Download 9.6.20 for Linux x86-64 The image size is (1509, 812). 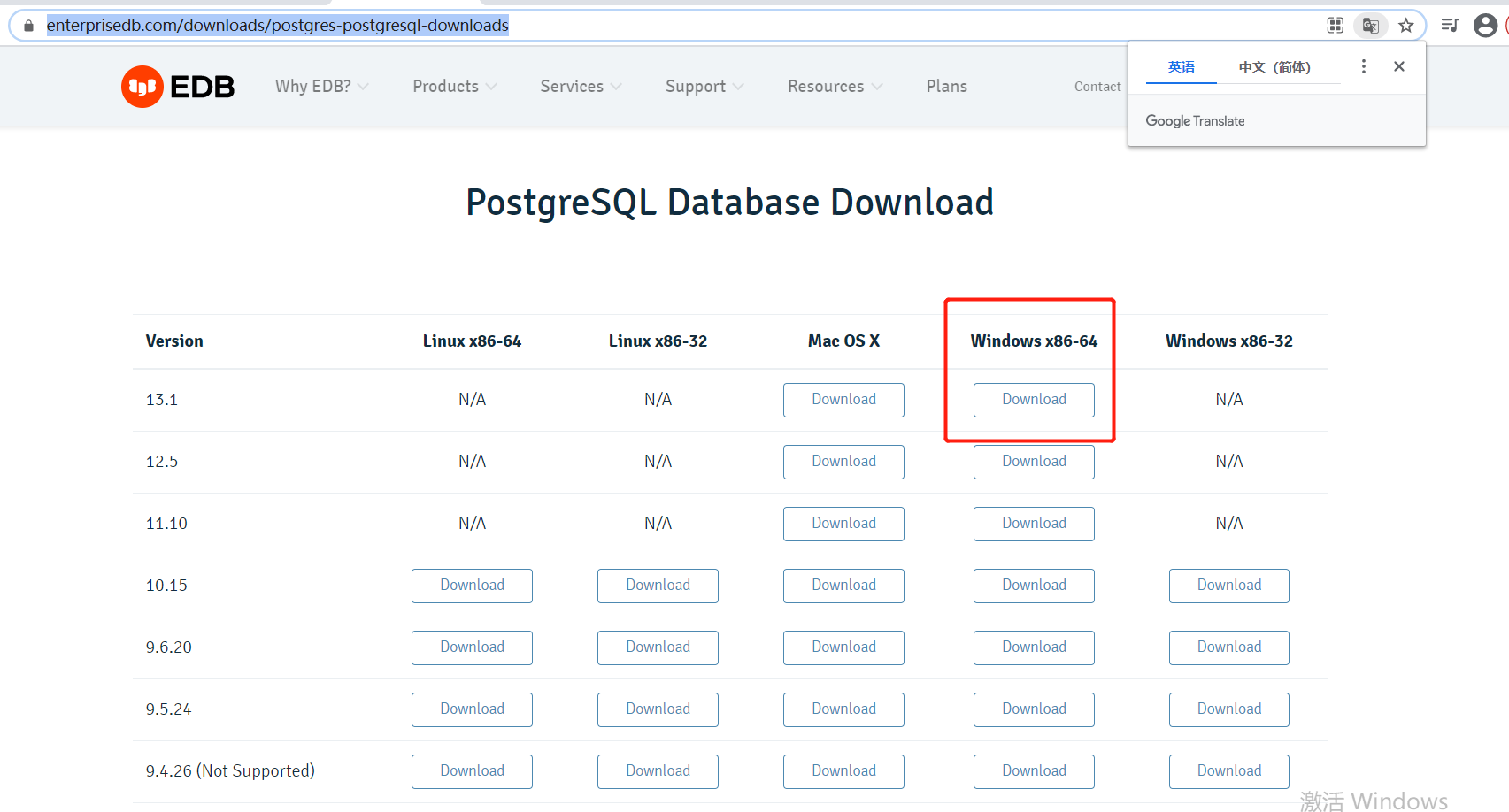coord(472,647)
